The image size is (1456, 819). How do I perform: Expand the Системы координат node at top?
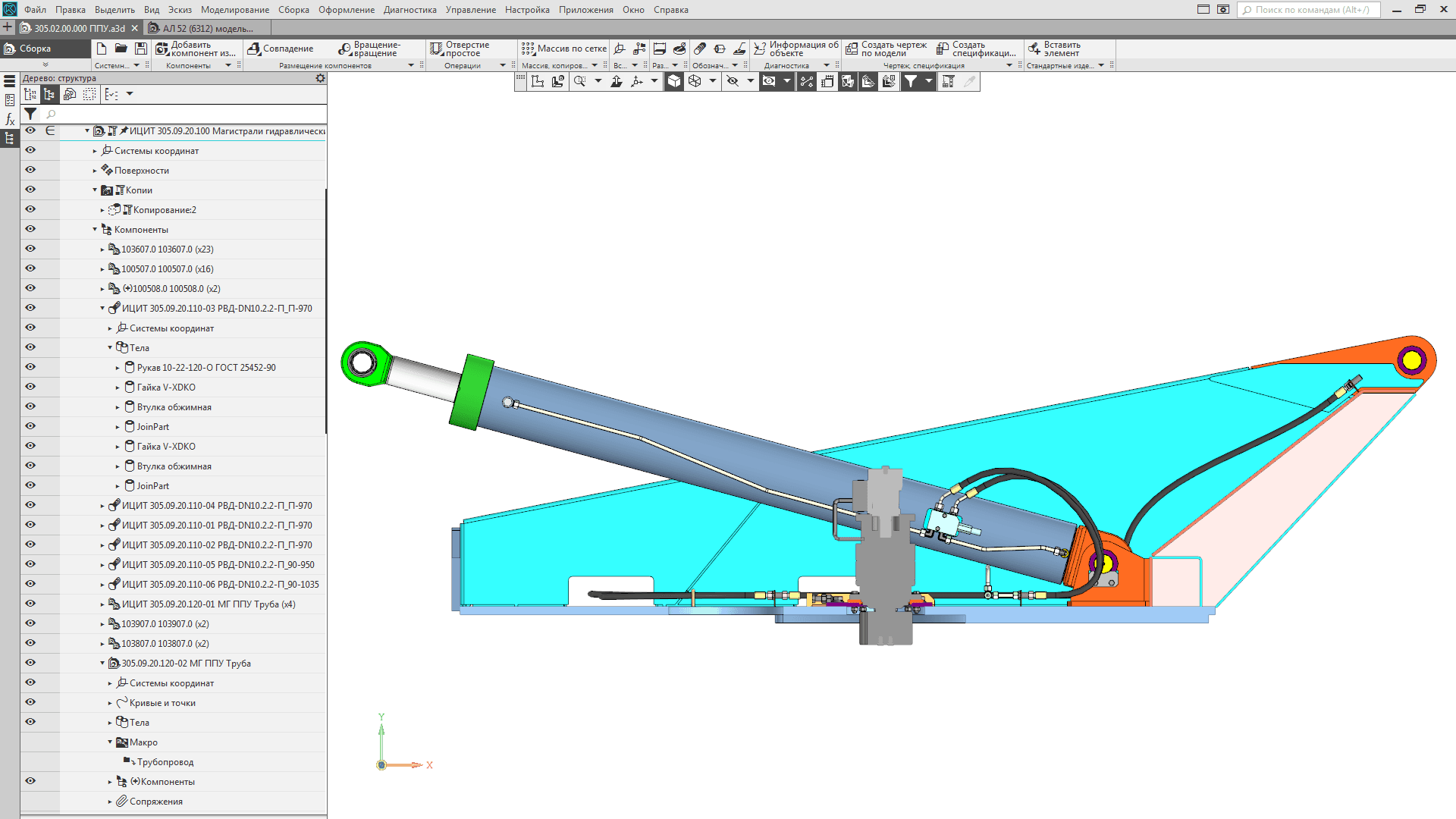click(95, 151)
